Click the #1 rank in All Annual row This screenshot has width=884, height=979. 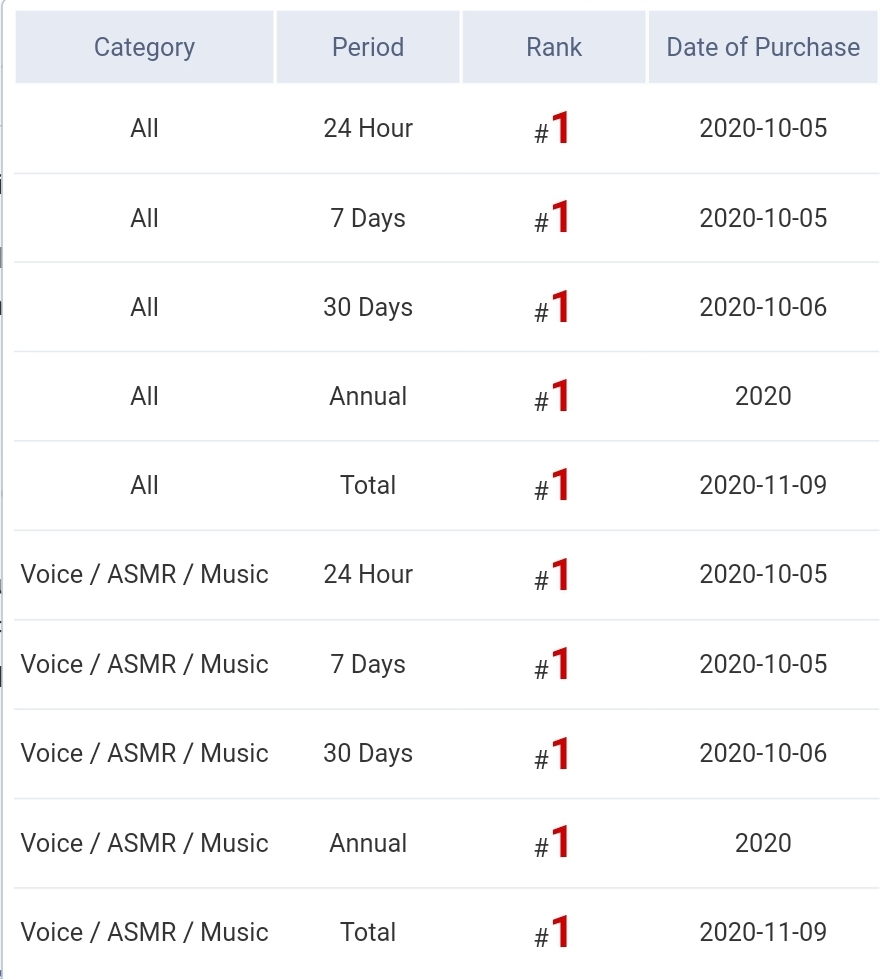553,397
